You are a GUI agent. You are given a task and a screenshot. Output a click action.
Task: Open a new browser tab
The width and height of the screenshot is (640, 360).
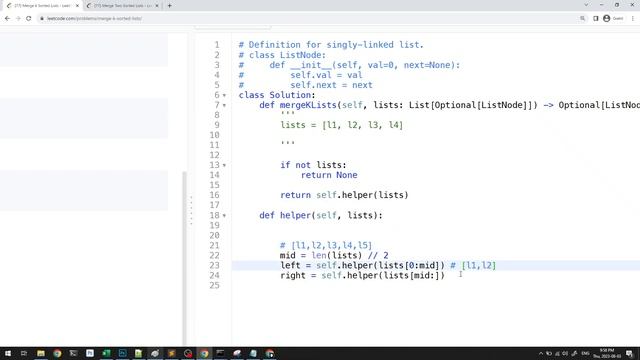click(169, 6)
